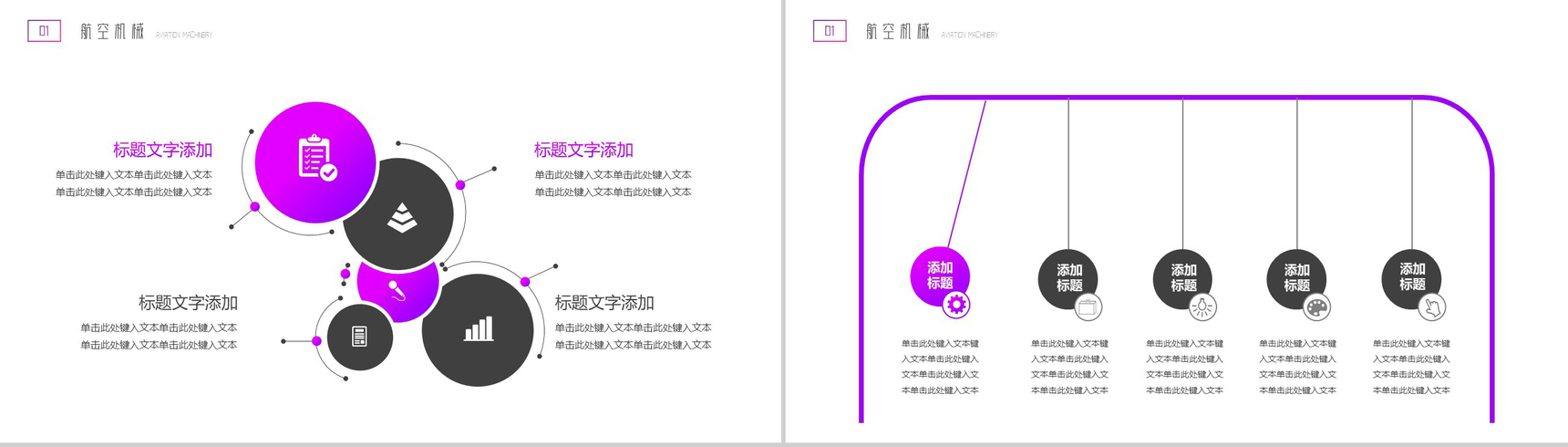Click purple 标题文字添加 heading right of pyramid circle
Image resolution: width=1568 pixels, height=447 pixels.
pos(583,150)
